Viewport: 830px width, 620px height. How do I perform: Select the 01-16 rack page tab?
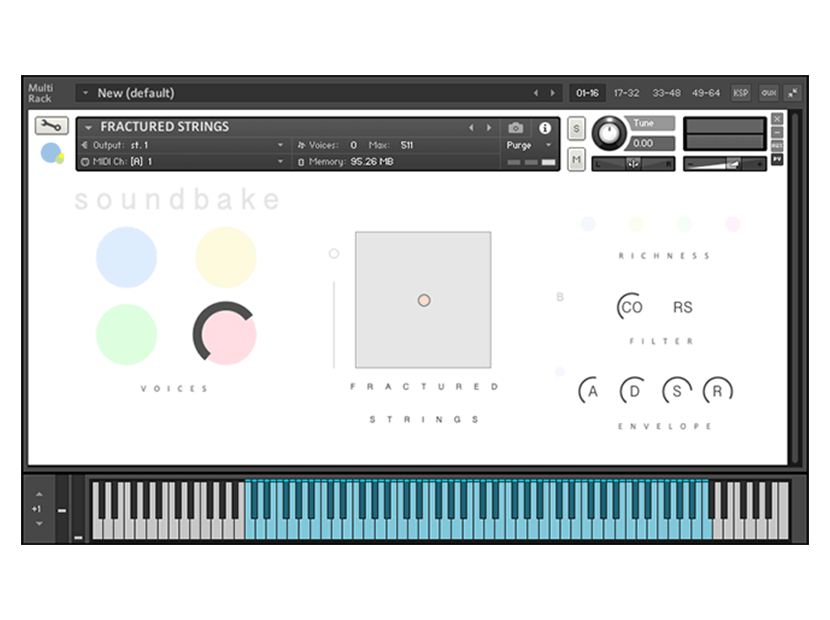pos(587,93)
